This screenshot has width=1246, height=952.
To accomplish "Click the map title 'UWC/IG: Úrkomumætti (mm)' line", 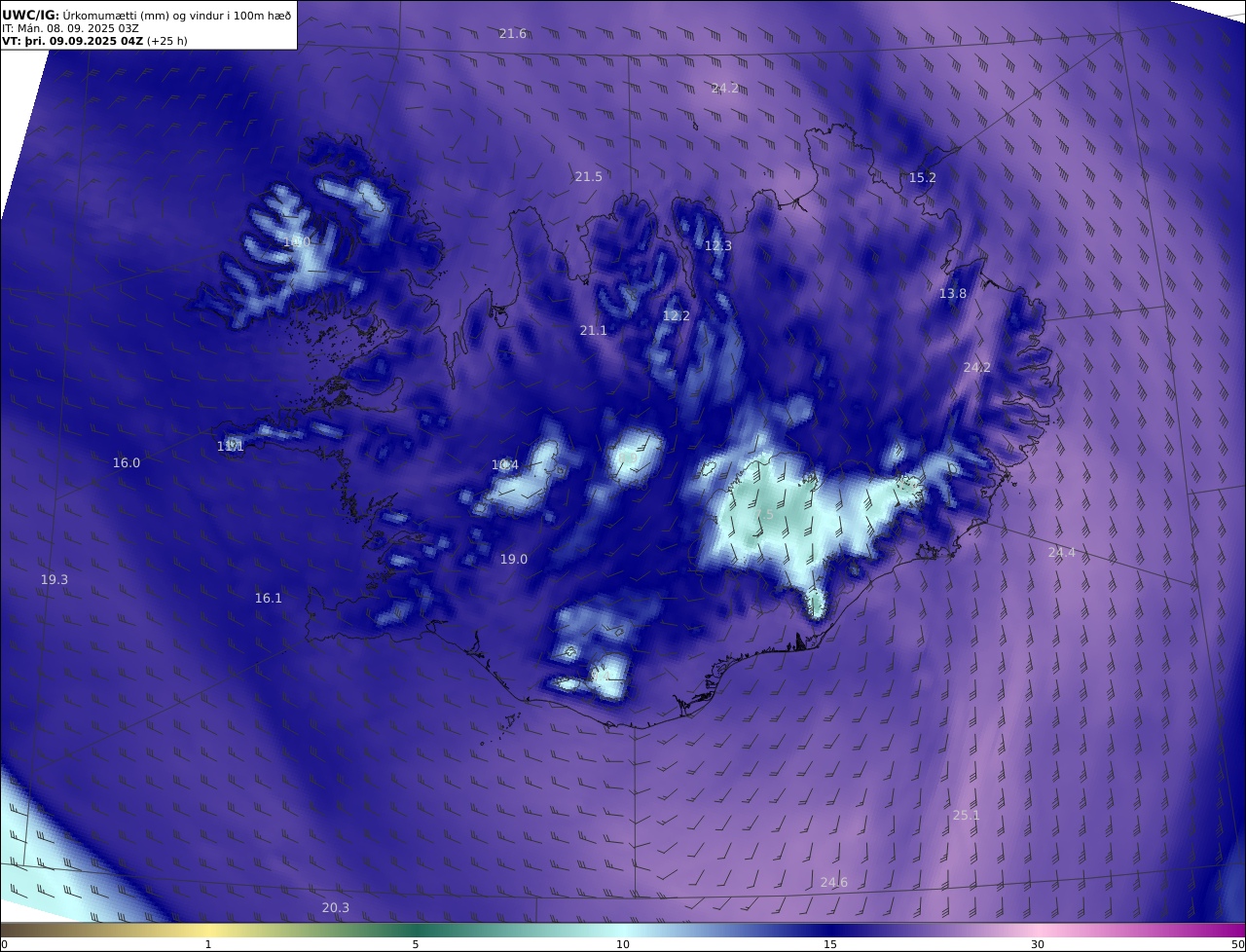I will pos(146,15).
